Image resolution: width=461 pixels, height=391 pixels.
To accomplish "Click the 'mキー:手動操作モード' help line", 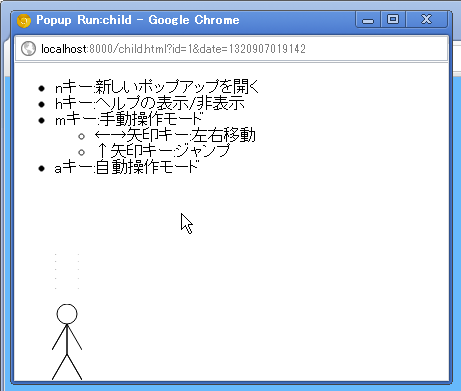I will coord(129,119).
